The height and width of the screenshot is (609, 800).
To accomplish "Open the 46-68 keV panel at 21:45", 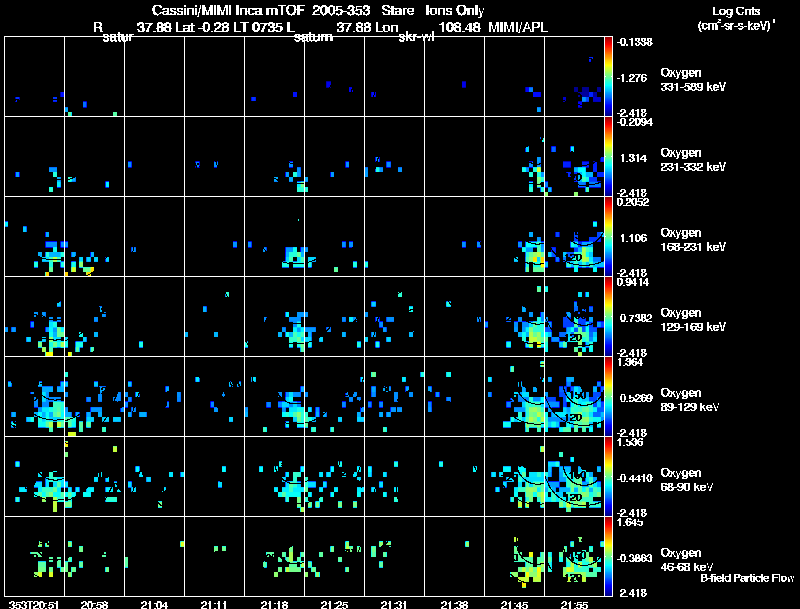I will pos(515,556).
